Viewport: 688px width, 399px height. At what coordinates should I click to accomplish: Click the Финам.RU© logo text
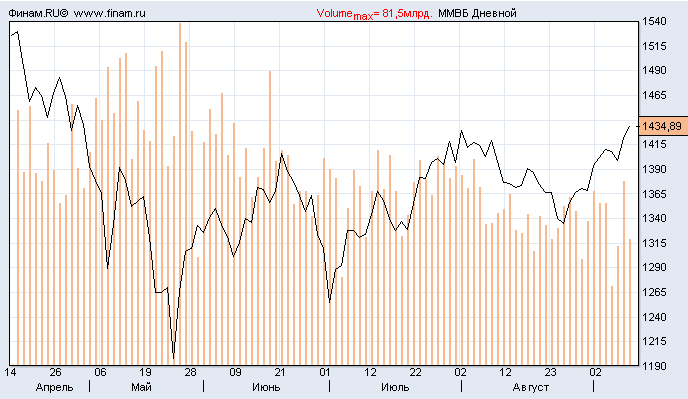pyautogui.click(x=38, y=14)
